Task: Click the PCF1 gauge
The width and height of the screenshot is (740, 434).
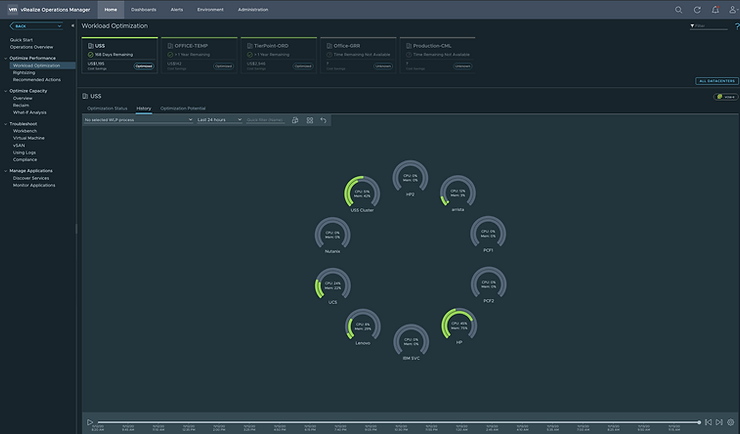Action: click(x=488, y=234)
